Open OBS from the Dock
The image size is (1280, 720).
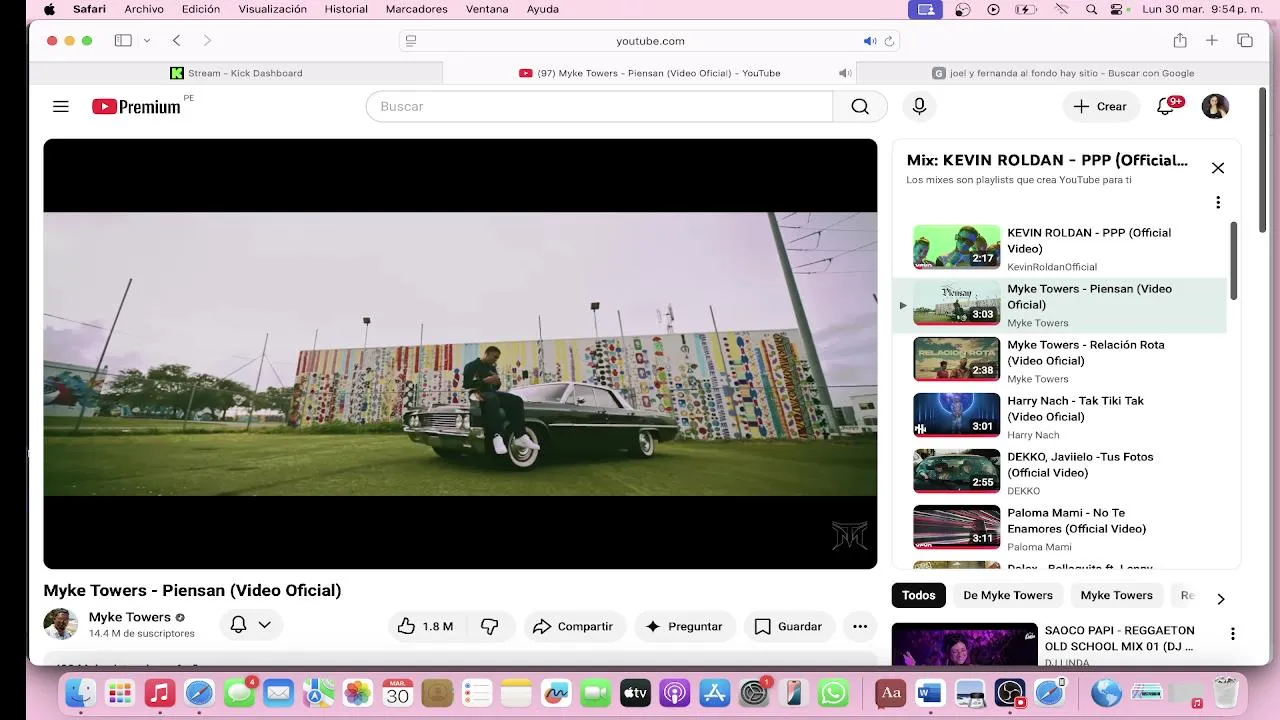click(1010, 693)
